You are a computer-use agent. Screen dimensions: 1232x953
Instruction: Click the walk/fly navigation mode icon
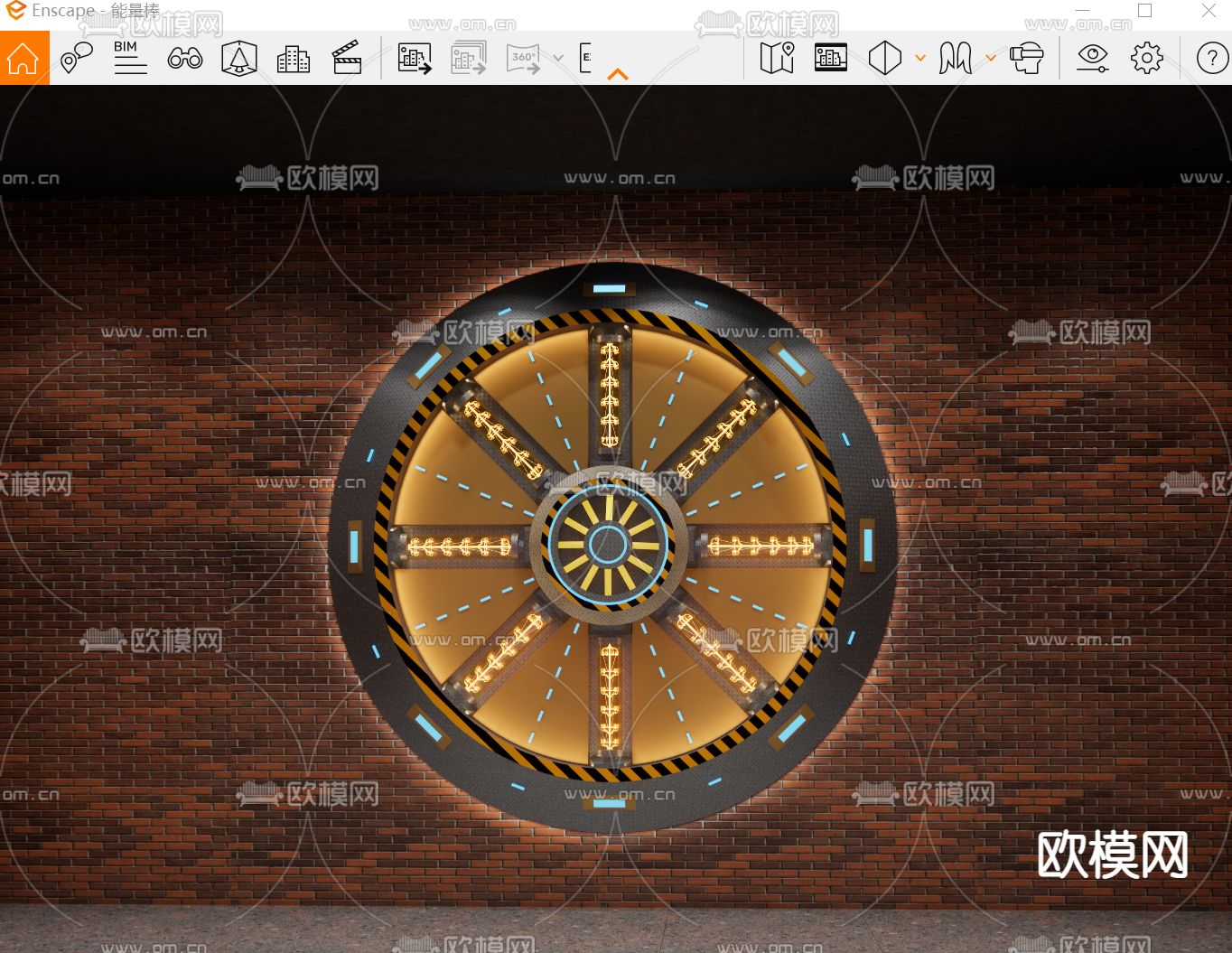pyautogui.click(x=956, y=59)
